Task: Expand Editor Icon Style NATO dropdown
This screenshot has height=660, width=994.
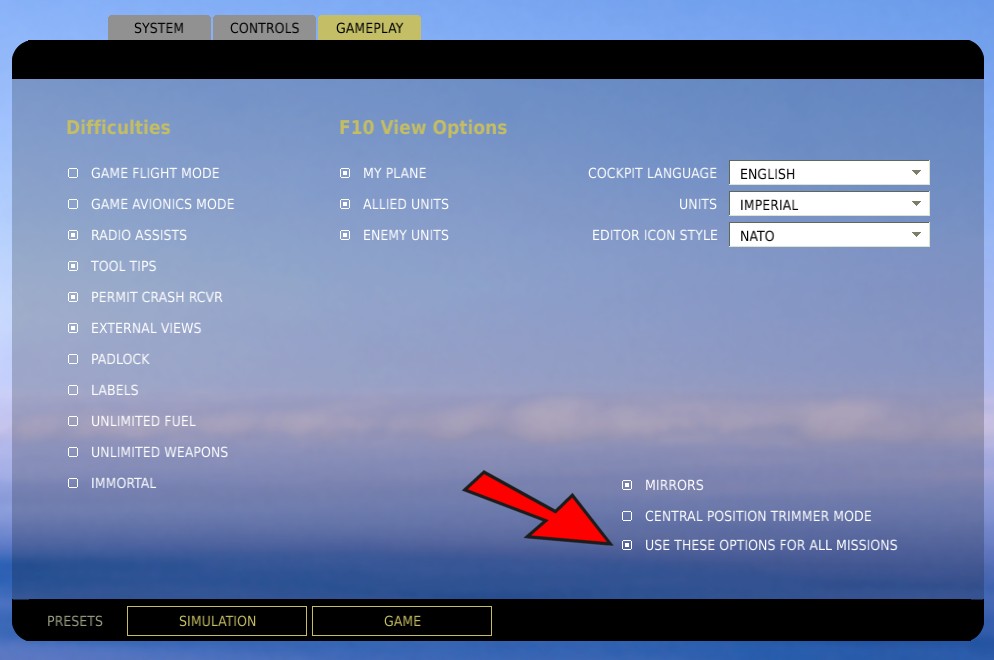Action: (x=829, y=235)
